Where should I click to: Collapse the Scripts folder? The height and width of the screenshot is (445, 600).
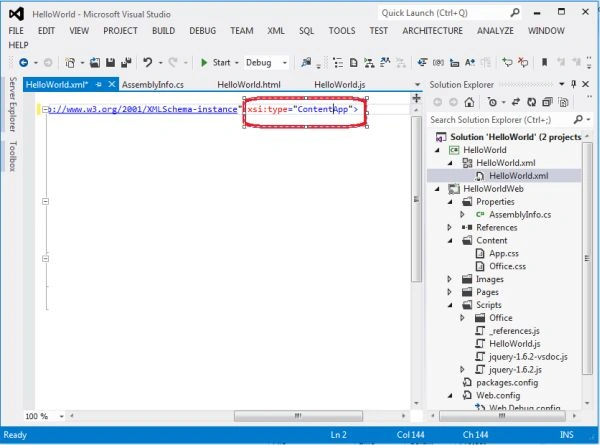[x=450, y=305]
